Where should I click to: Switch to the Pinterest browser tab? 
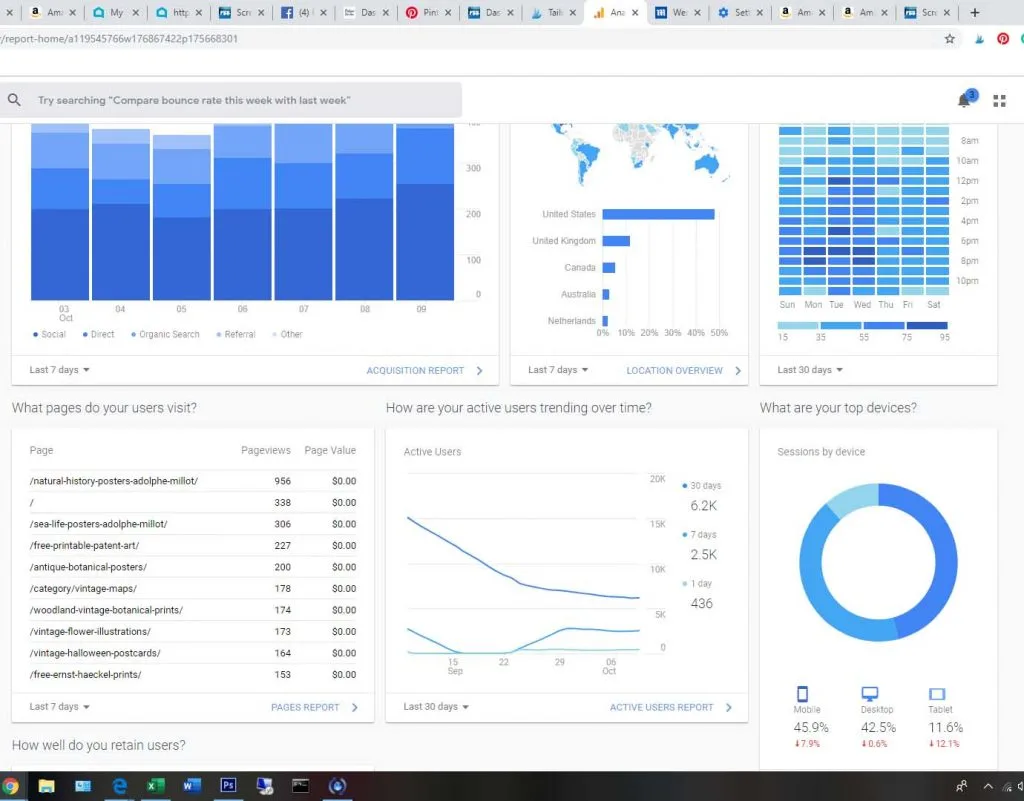421,13
